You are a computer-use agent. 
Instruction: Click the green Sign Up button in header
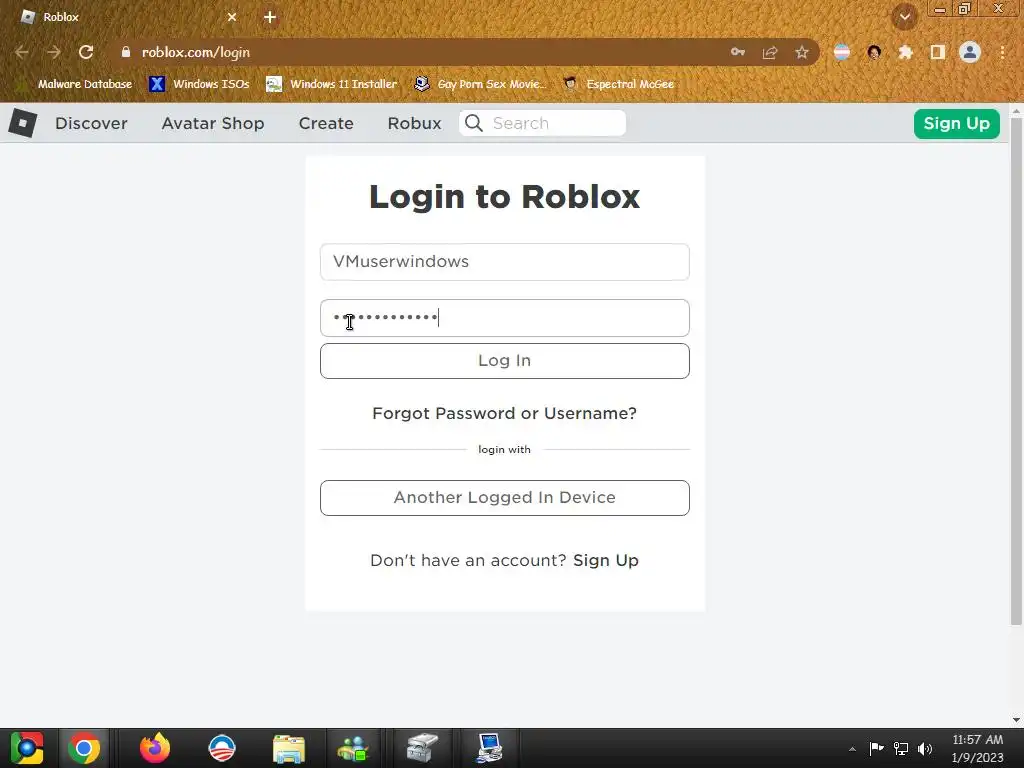[x=957, y=123]
